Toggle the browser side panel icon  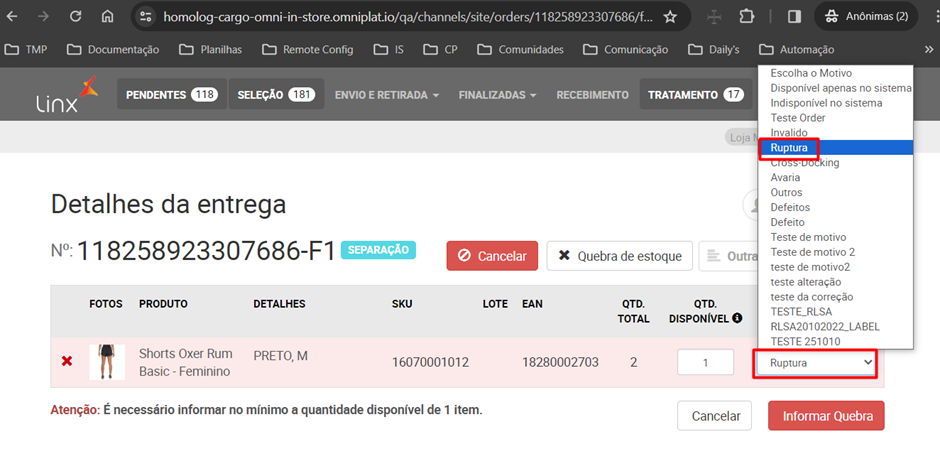coord(794,17)
